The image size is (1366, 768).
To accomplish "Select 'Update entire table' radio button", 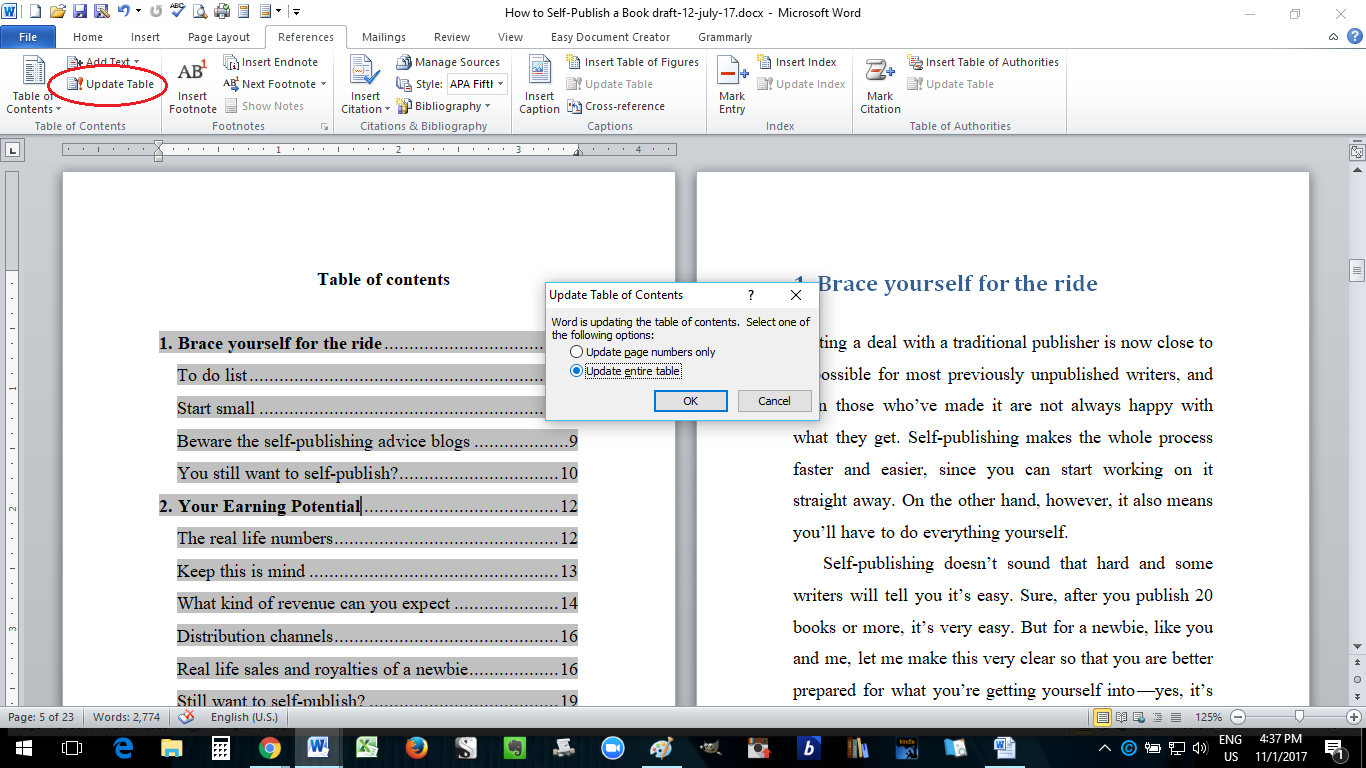I will click(576, 371).
